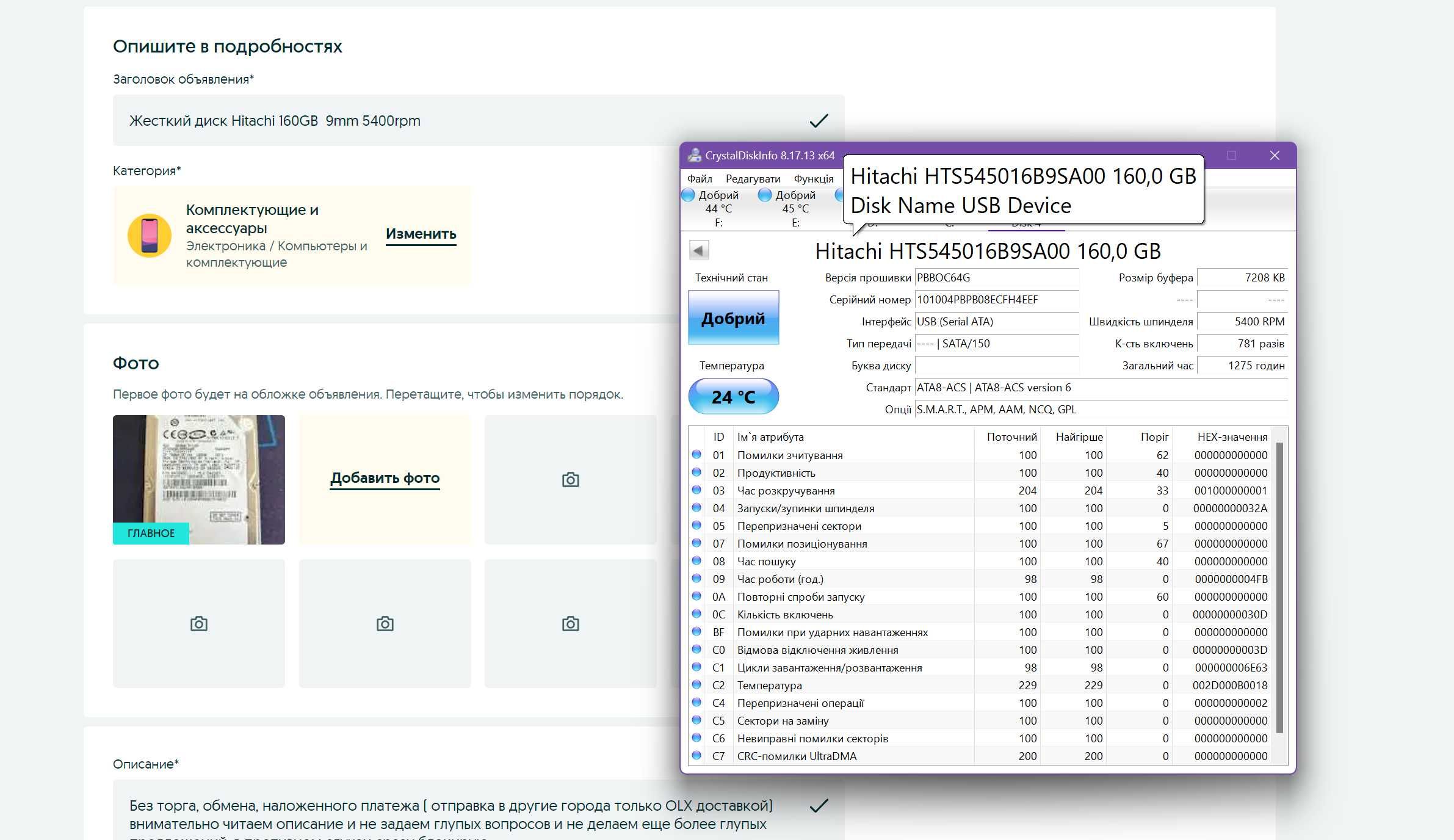Viewport: 1454px width, 840px height.
Task: Select the Помилки позиціонування row
Action: pos(982,543)
